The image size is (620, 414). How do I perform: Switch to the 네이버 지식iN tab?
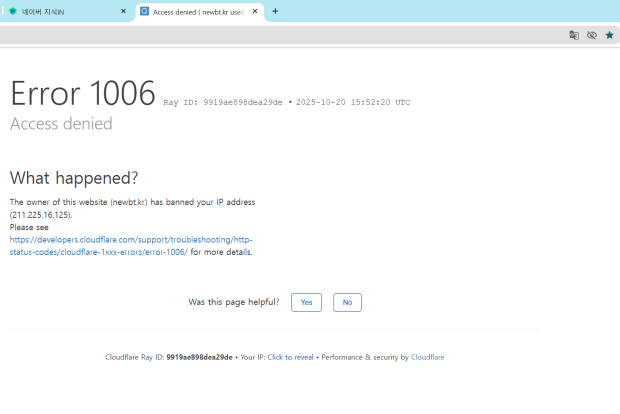(x=67, y=11)
